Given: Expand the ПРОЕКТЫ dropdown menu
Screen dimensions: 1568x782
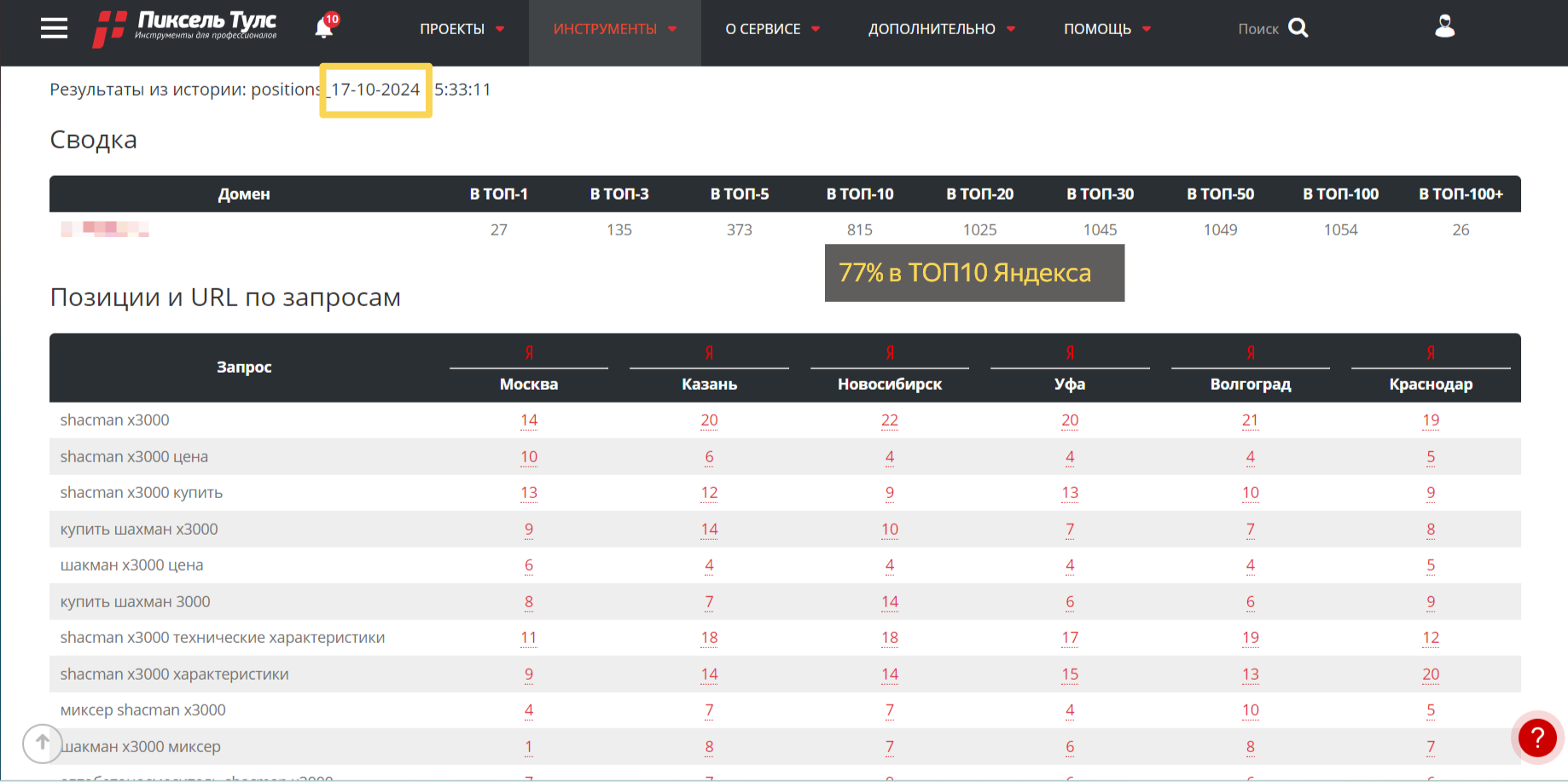Looking at the screenshot, I should 462,29.
